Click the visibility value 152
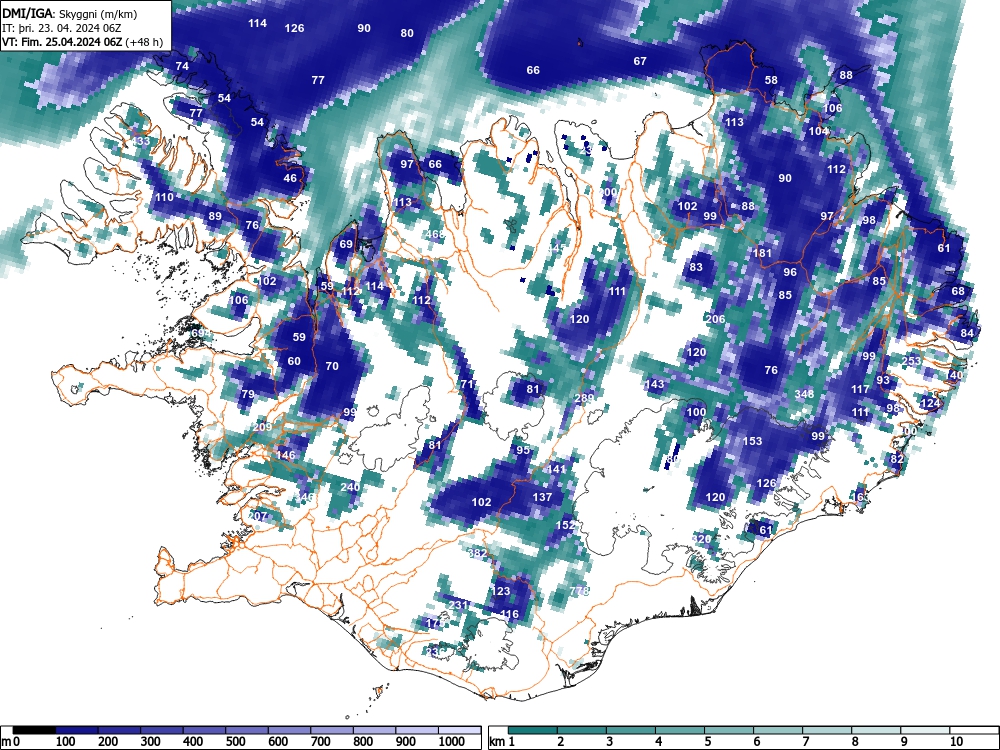Viewport: 1000px width, 750px height. (x=565, y=525)
